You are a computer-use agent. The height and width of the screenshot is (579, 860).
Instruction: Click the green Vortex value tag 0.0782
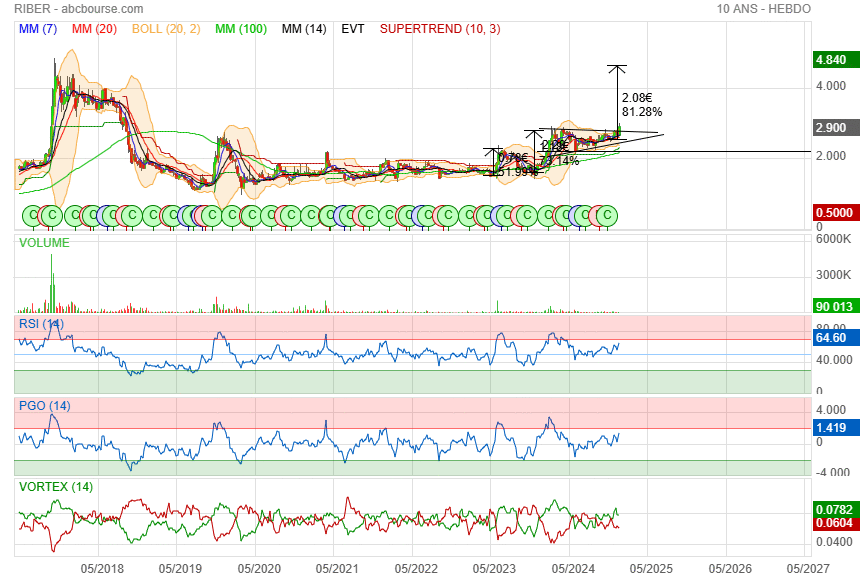pos(833,510)
